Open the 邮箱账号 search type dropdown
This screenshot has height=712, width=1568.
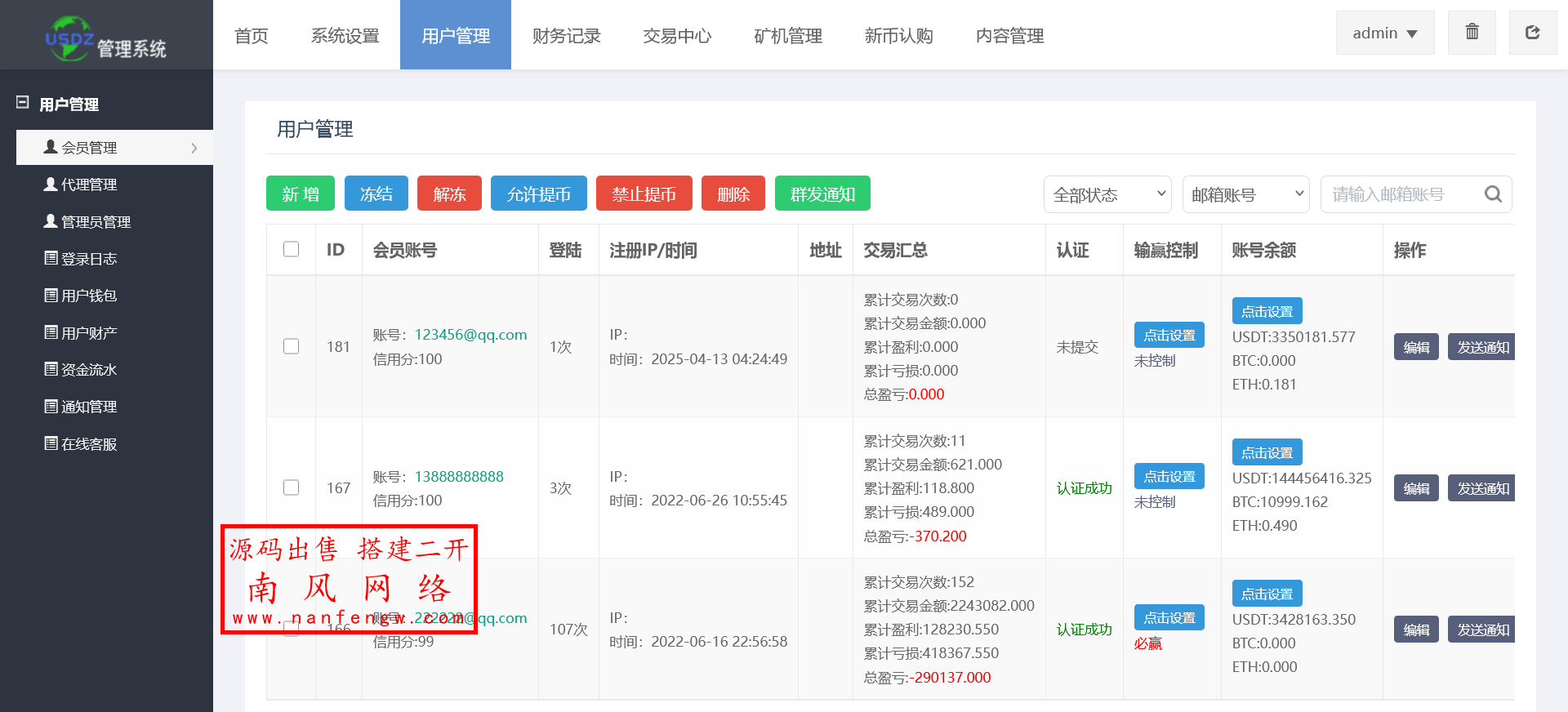(1245, 194)
